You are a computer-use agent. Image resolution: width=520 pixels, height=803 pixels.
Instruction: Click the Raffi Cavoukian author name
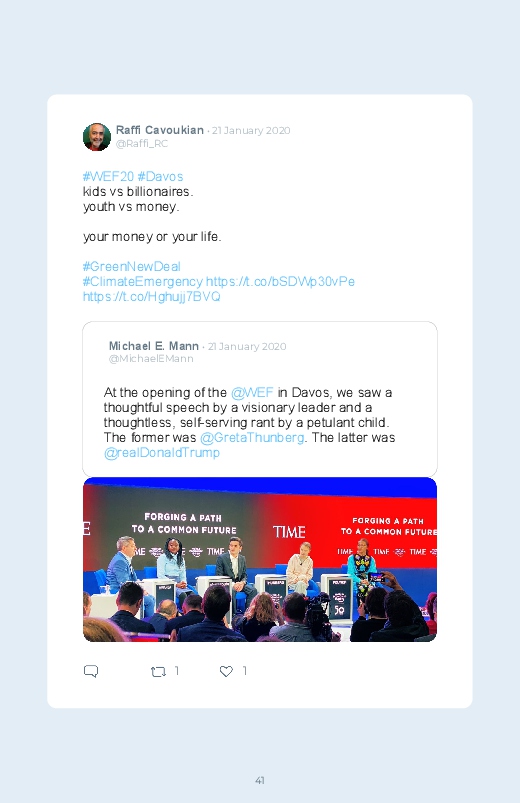tap(160, 130)
